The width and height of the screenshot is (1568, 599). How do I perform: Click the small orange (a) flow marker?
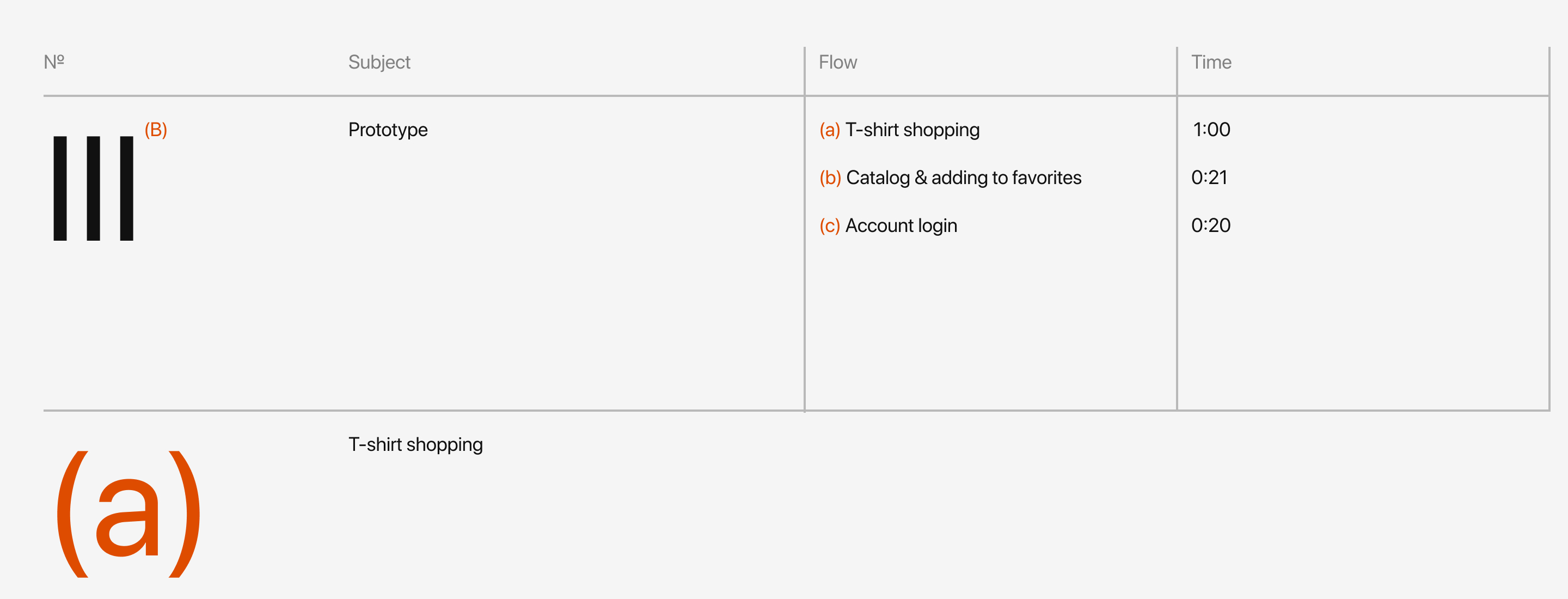click(x=829, y=130)
